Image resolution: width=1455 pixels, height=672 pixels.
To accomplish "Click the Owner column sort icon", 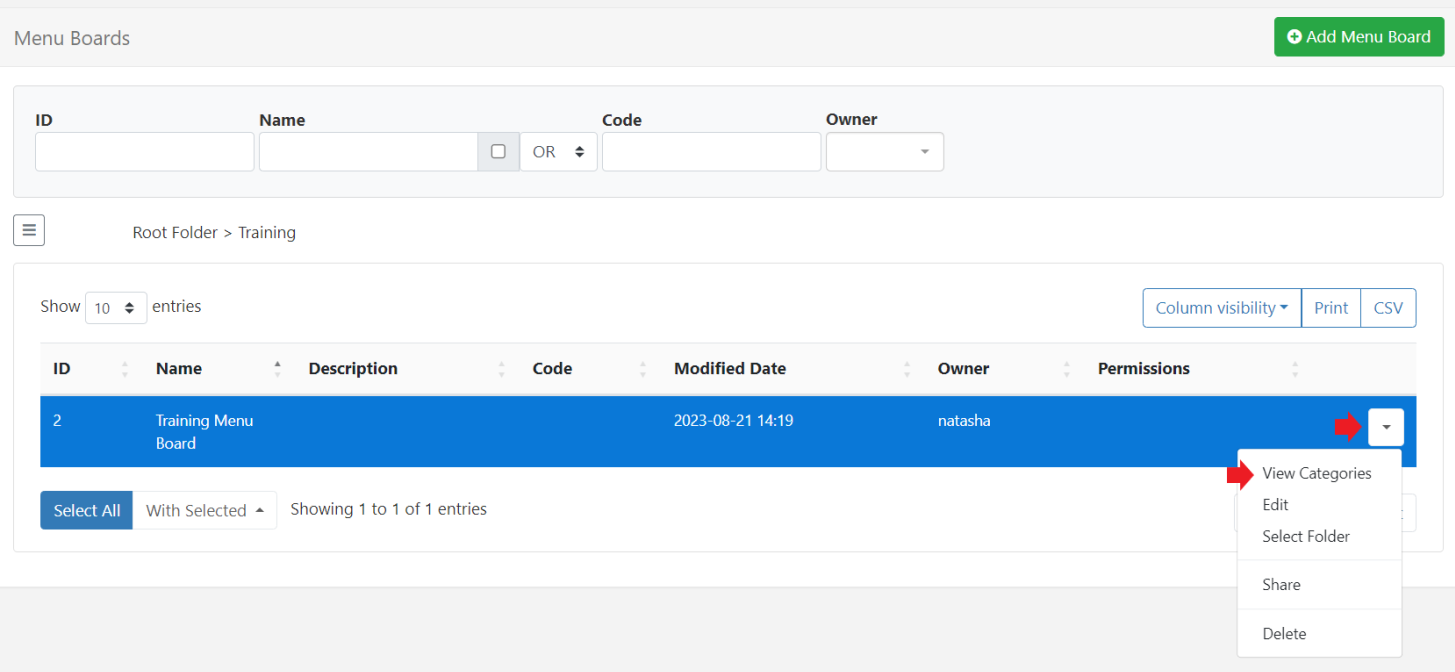I will point(1066,369).
